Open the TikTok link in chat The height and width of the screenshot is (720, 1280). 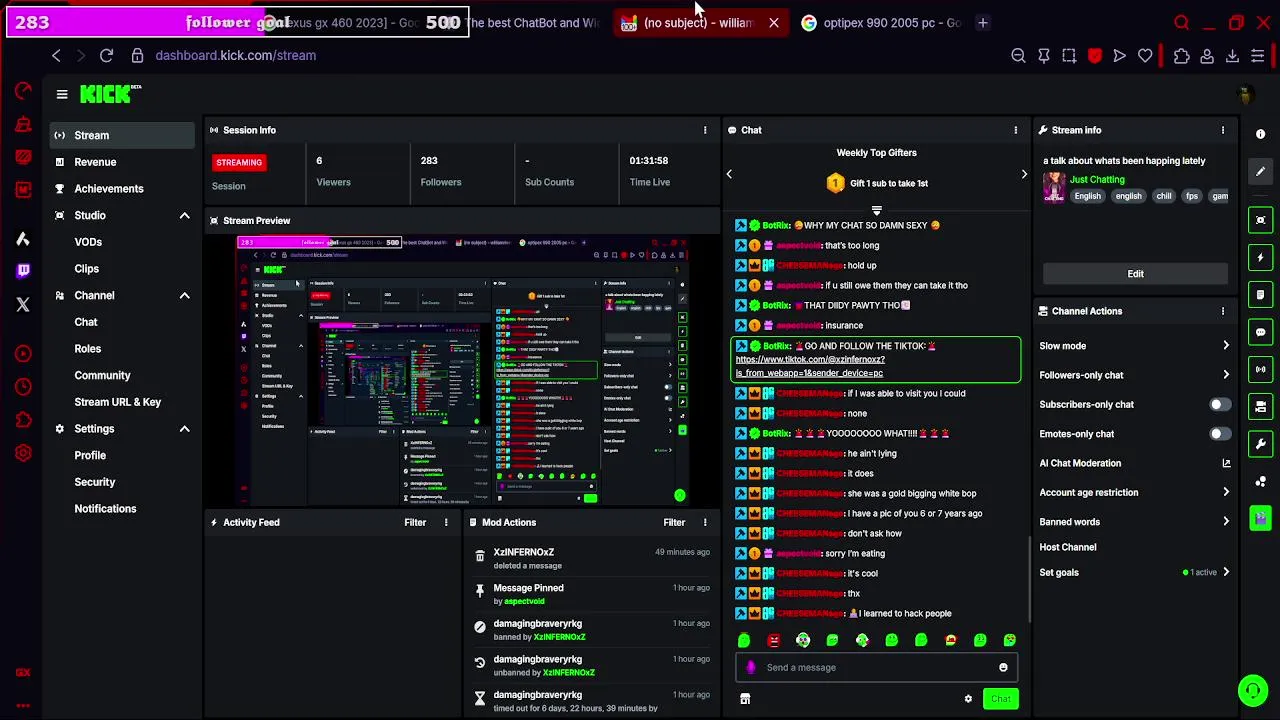pos(810,366)
